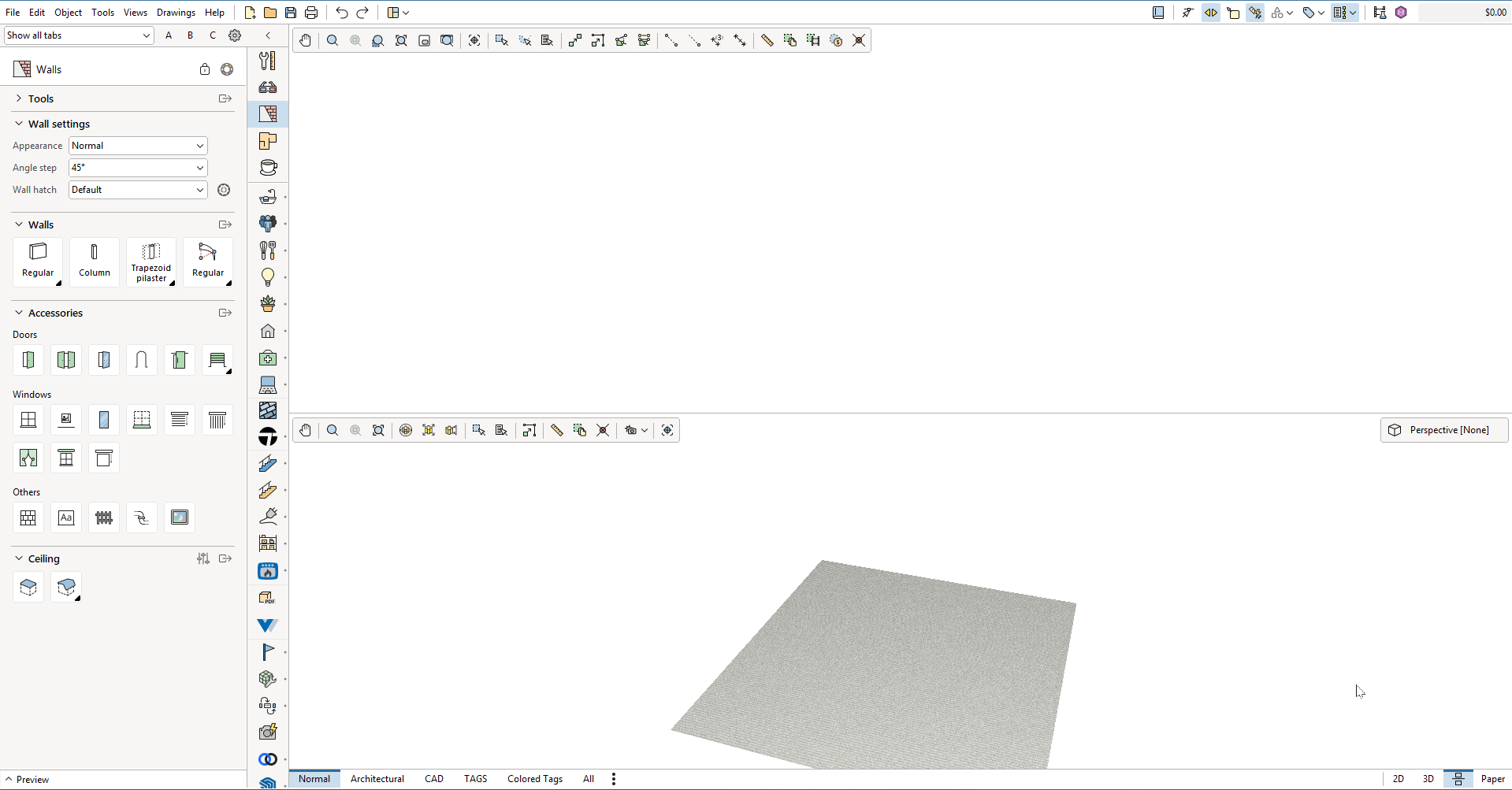
Task: Insert an arched doorway opening
Action: [142, 360]
